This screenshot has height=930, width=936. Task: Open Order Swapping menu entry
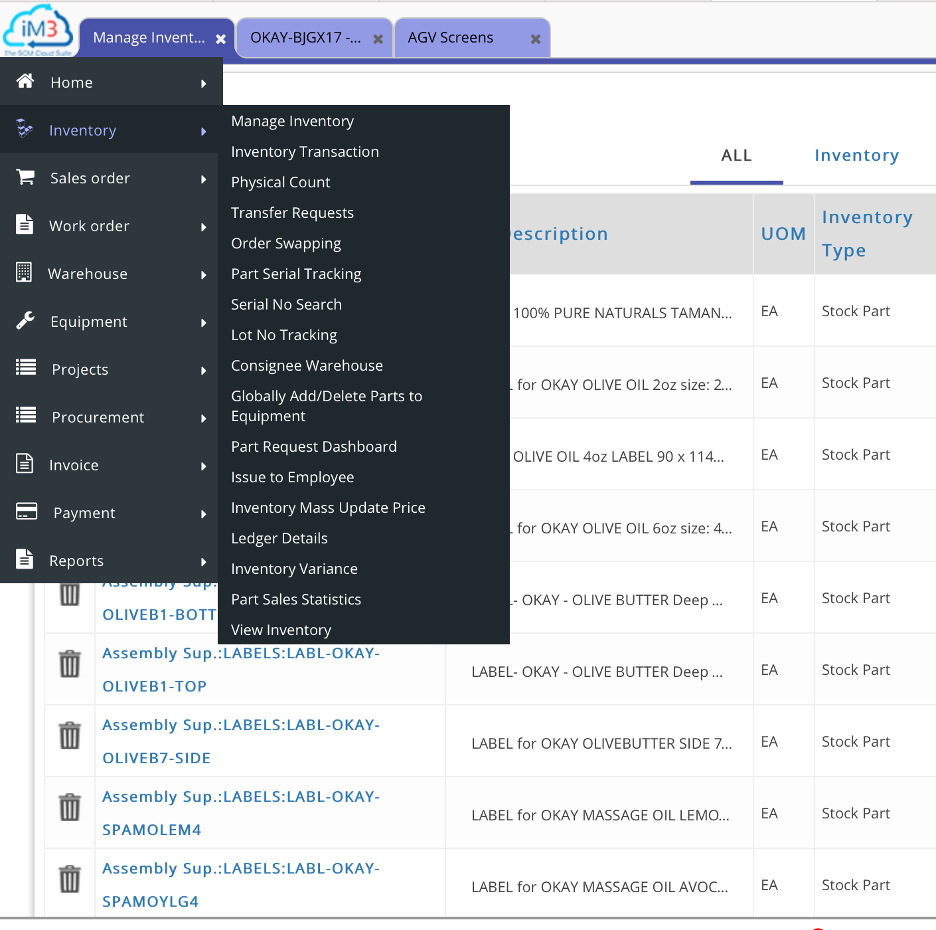coord(286,244)
